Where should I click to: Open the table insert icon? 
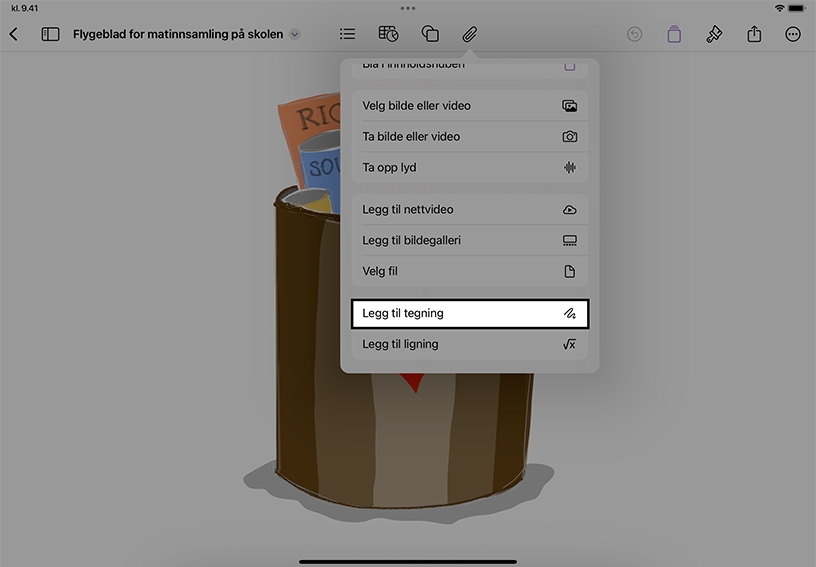[x=388, y=34]
